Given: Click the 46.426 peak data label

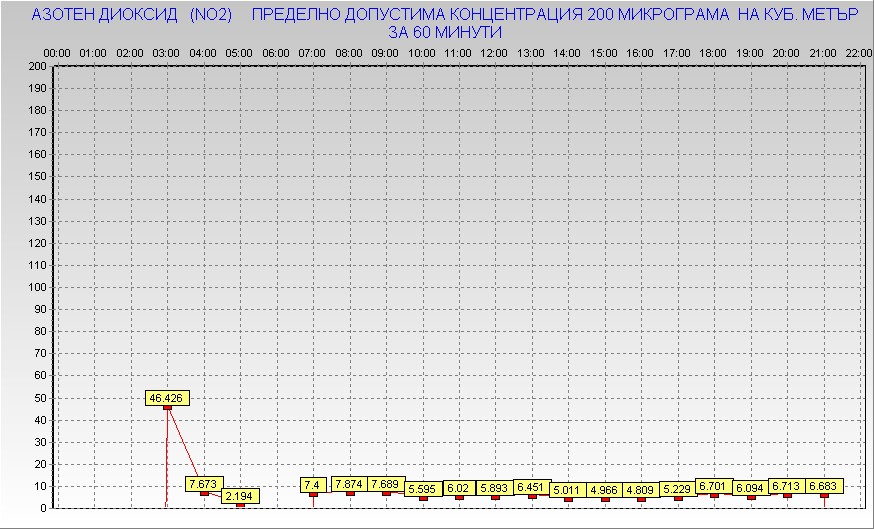Looking at the screenshot, I should click(x=167, y=397).
